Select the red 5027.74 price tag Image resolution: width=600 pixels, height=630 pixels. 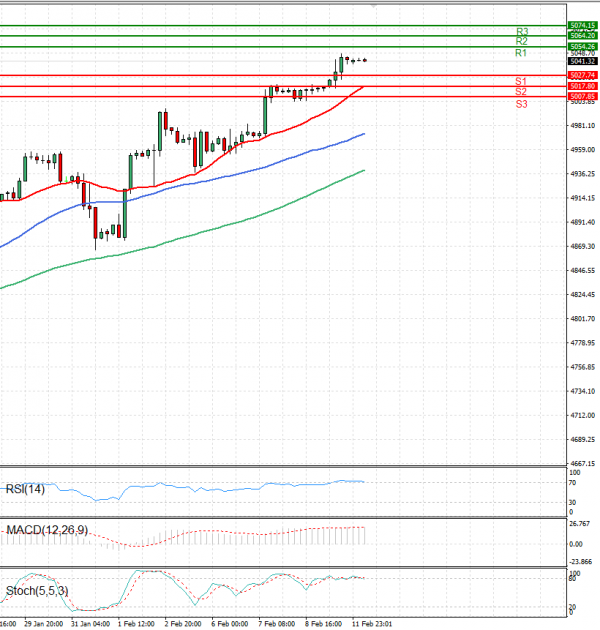click(x=583, y=76)
